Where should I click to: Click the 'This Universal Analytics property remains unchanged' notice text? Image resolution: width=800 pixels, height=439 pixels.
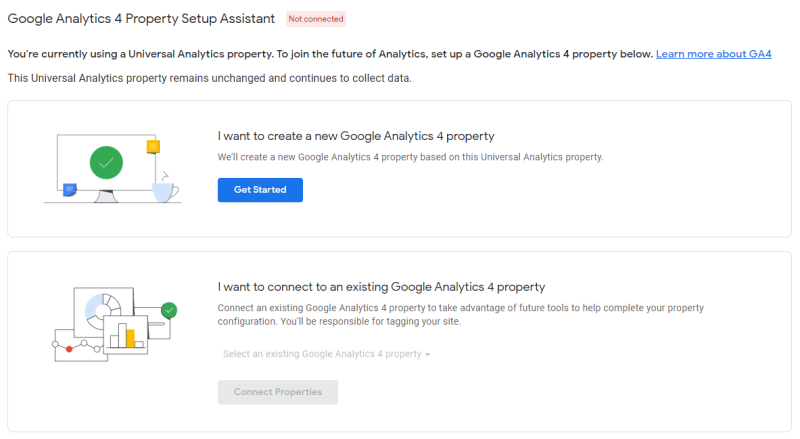point(210,78)
